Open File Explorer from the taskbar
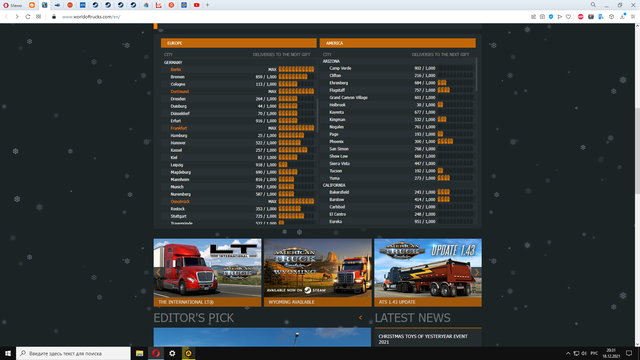Image resolution: width=640 pixels, height=360 pixels. pyautogui.click(x=139, y=353)
